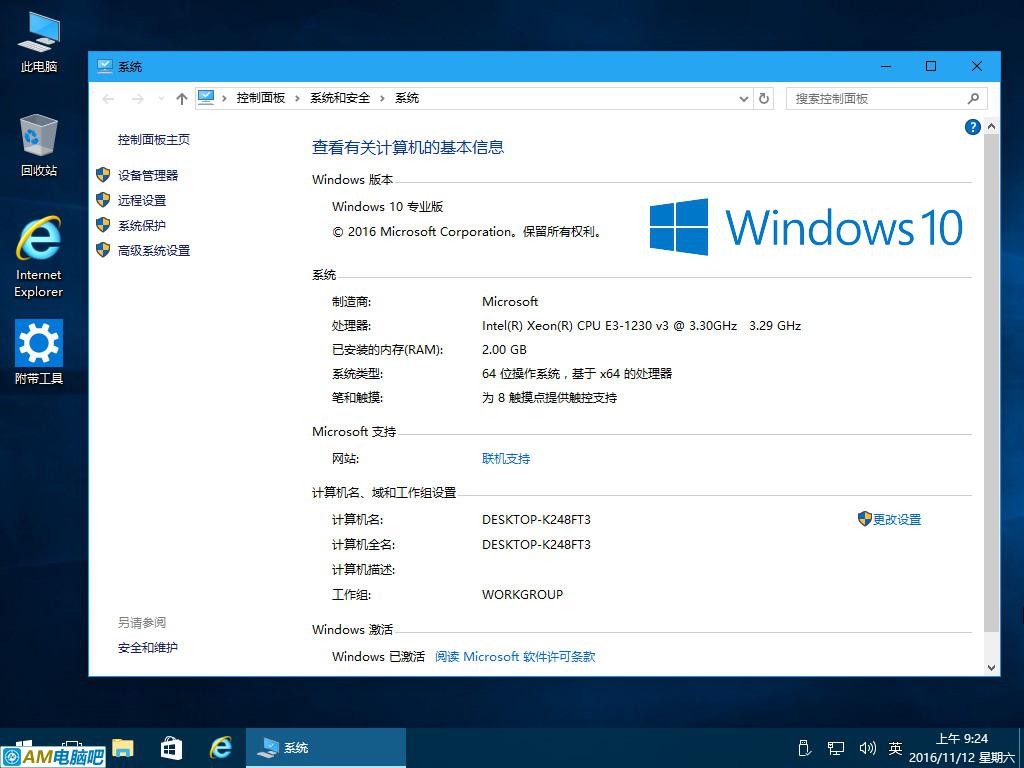Open 控制面板主页 in the sidebar
Image resolution: width=1024 pixels, height=768 pixels.
tap(153, 140)
